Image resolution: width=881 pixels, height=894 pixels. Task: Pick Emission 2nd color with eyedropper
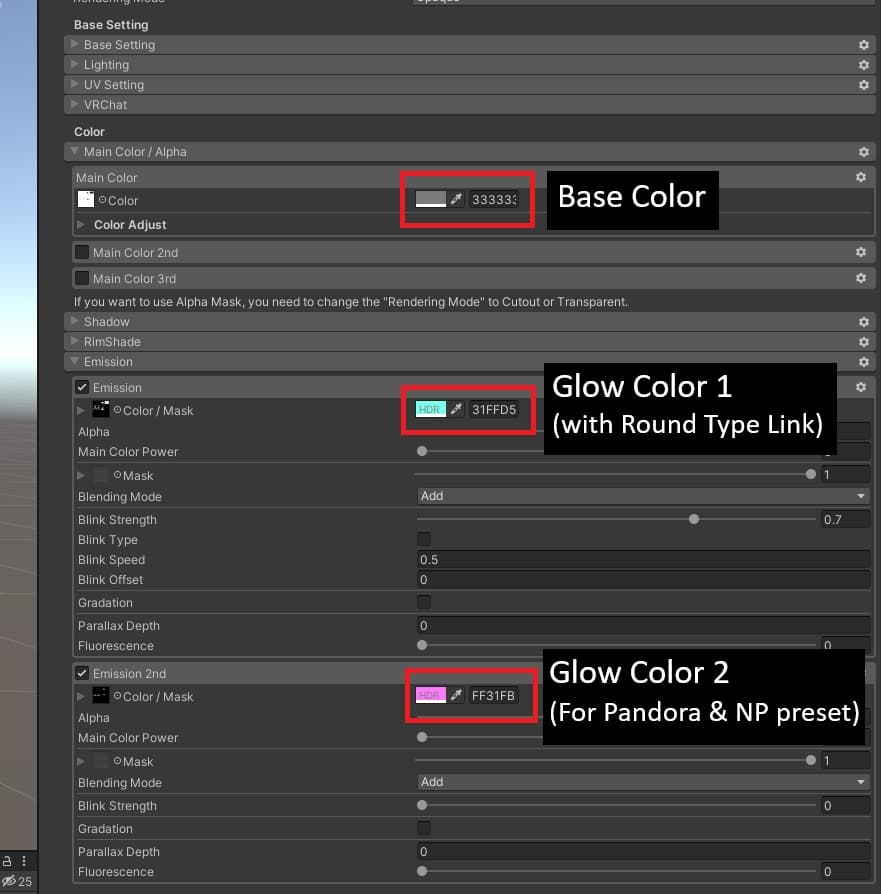(456, 695)
